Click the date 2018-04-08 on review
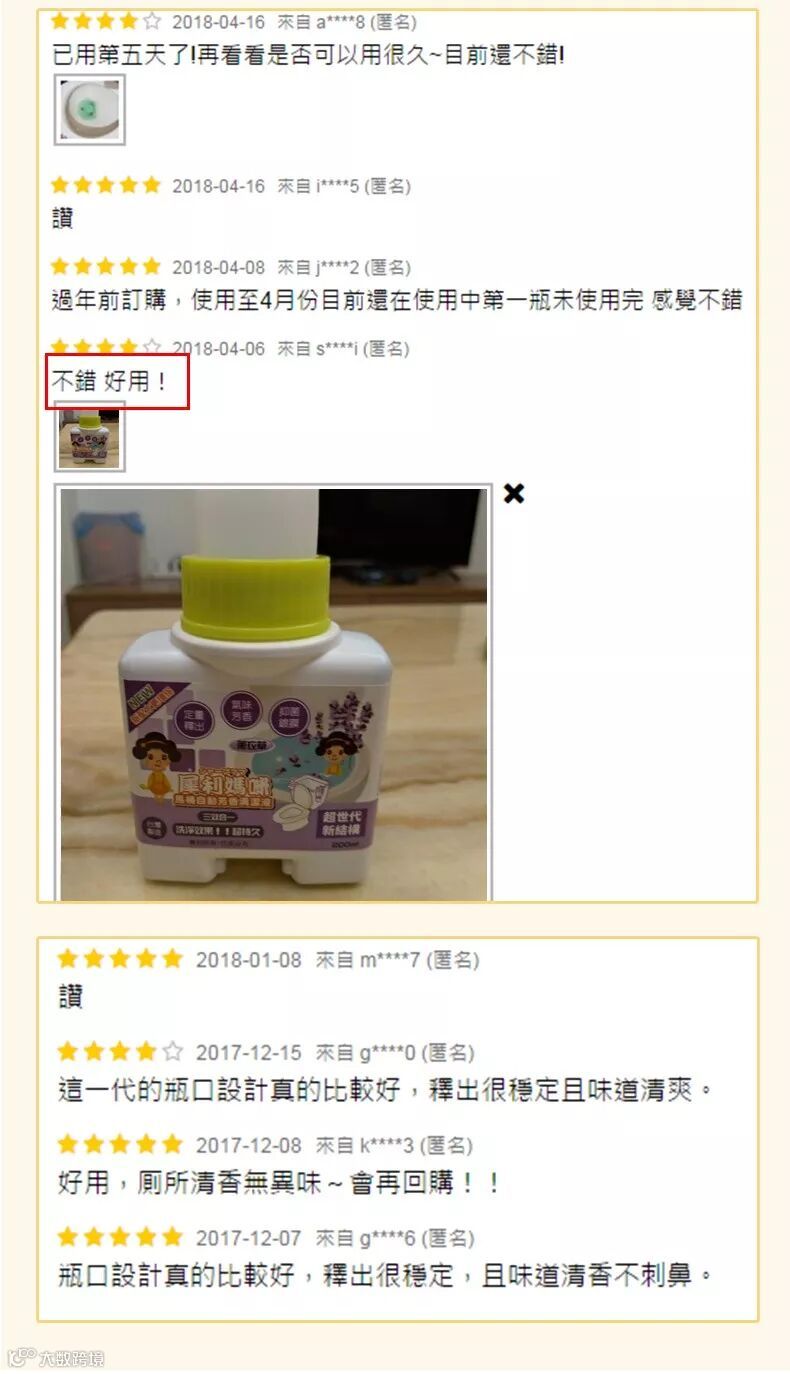 point(218,267)
